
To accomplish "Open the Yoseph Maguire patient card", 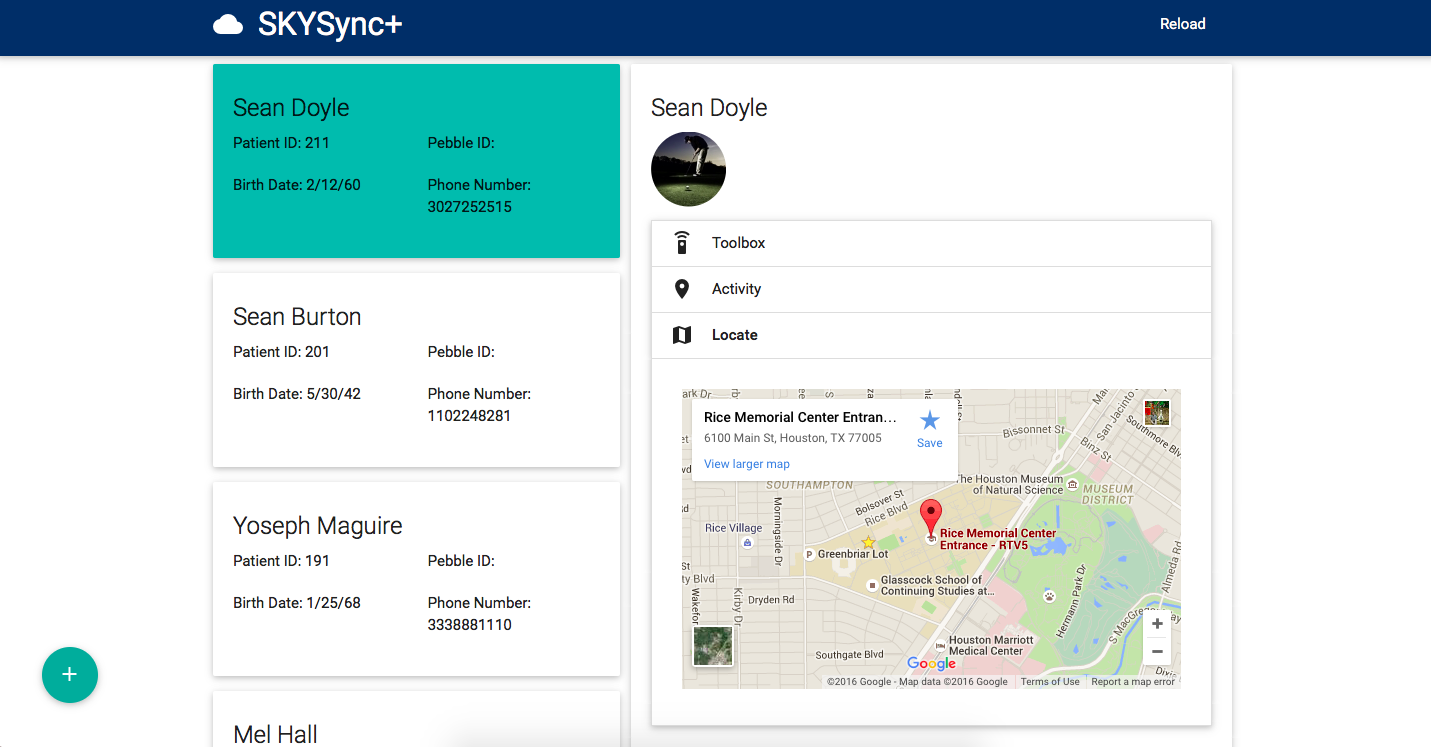I will (x=416, y=579).
